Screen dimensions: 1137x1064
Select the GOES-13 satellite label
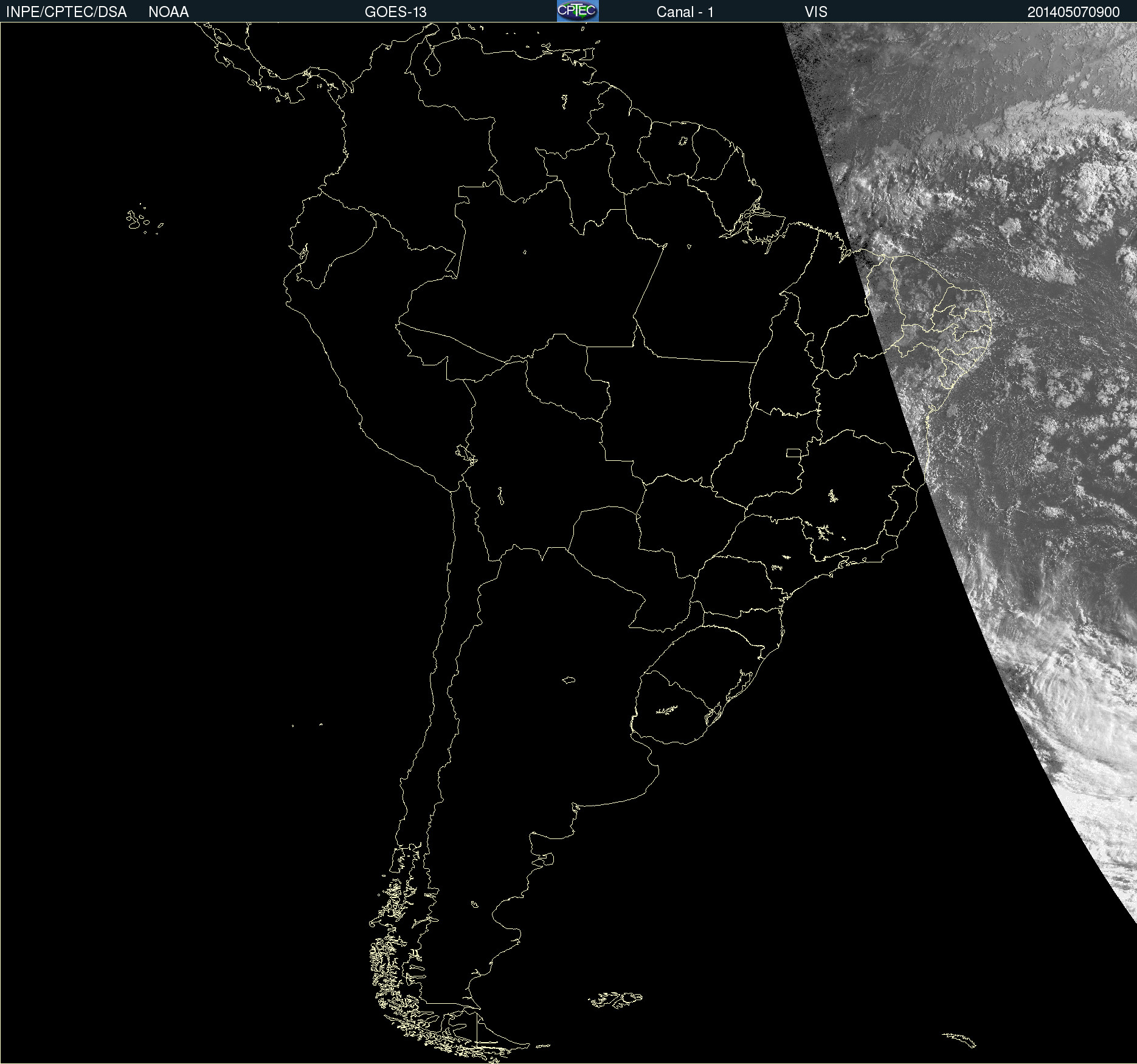click(395, 12)
